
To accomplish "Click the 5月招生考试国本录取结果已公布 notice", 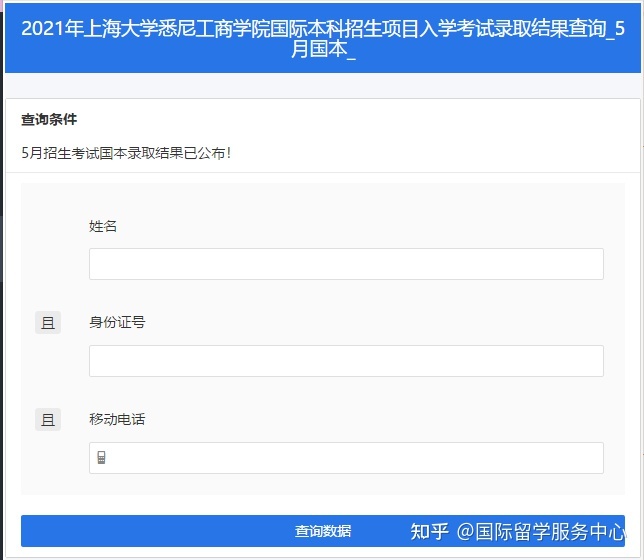I will click(x=126, y=153).
